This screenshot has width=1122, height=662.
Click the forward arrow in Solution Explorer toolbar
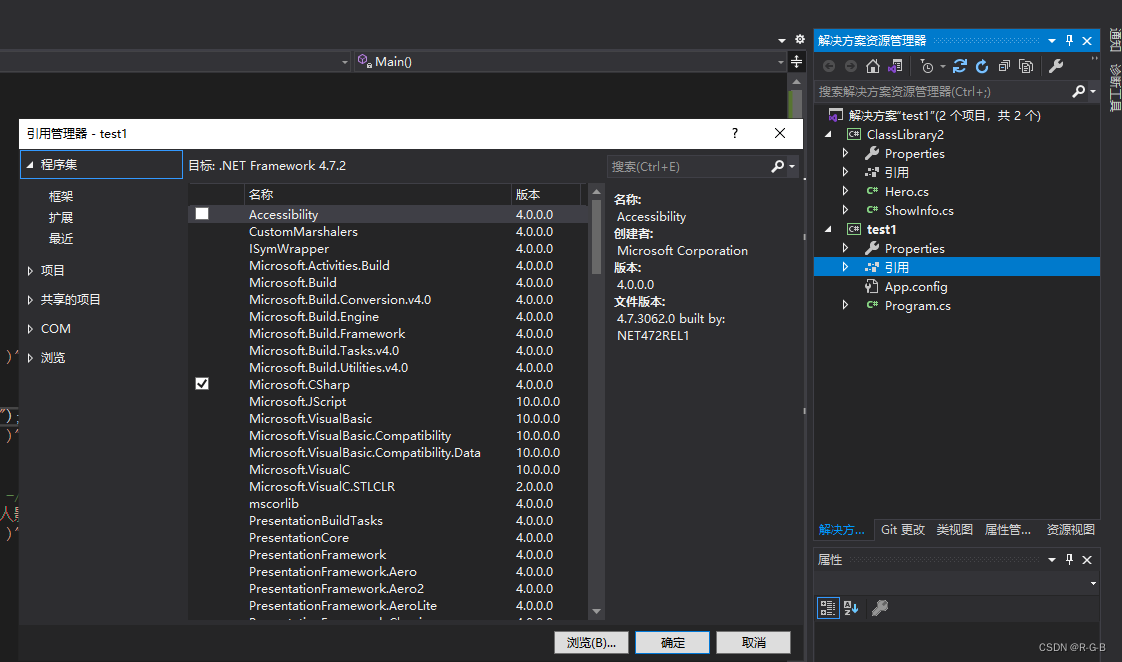[851, 67]
